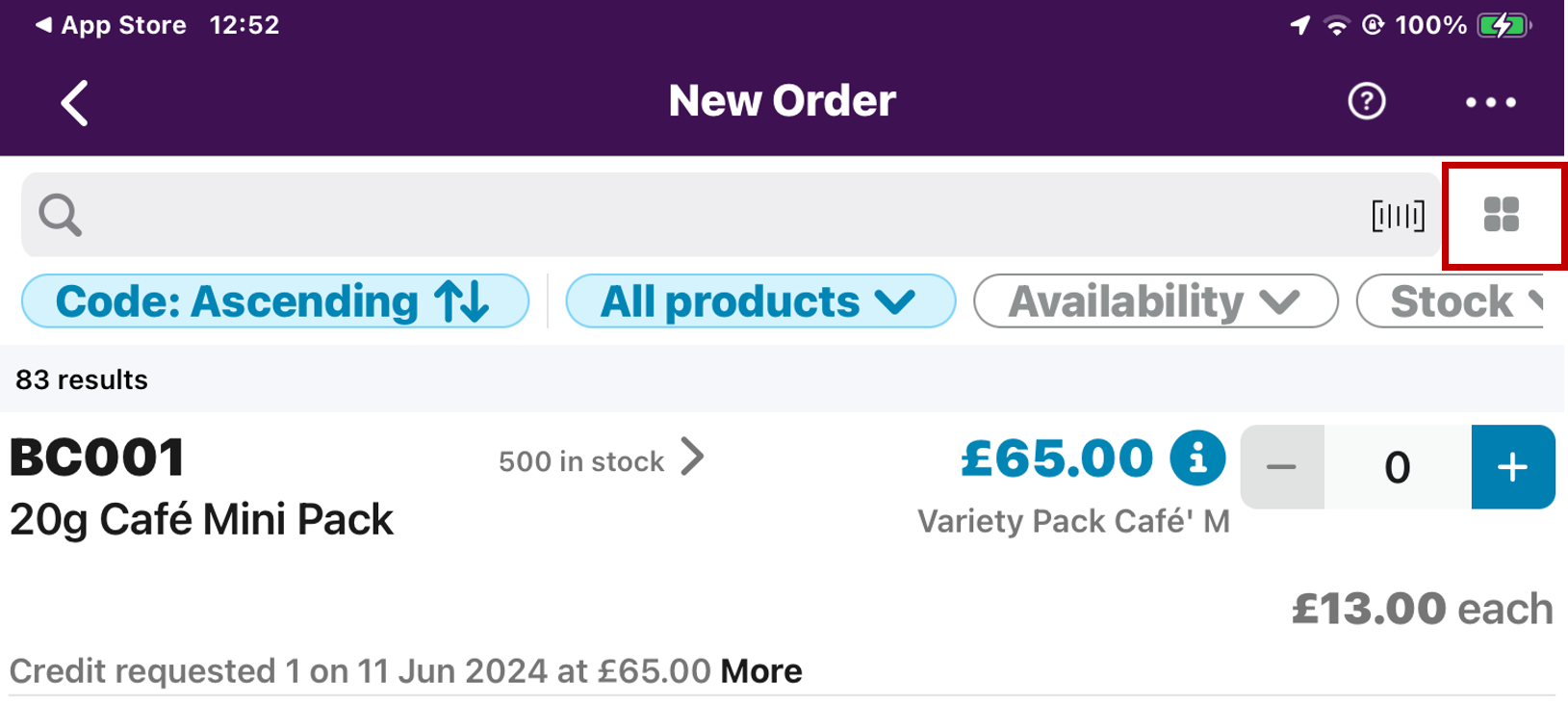Return to App Store via status bar
Screen dimensions: 1568x705
coord(111,25)
